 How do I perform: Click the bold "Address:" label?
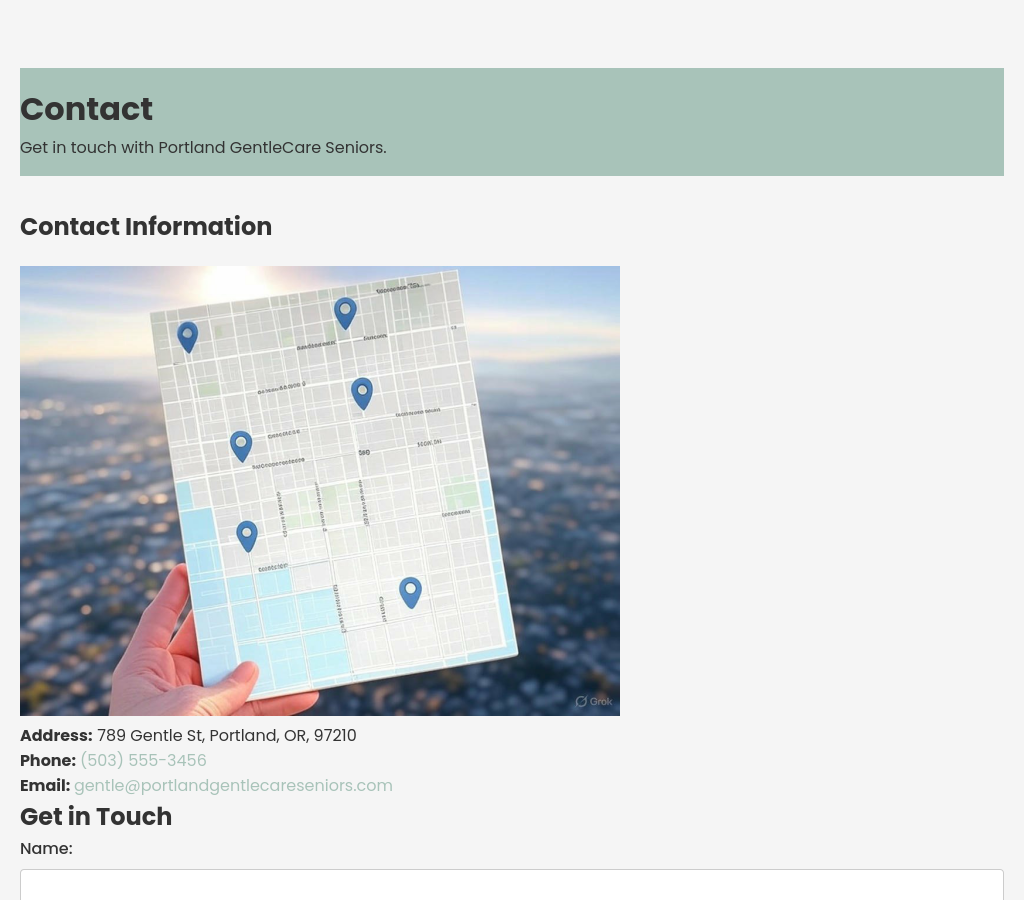click(56, 735)
